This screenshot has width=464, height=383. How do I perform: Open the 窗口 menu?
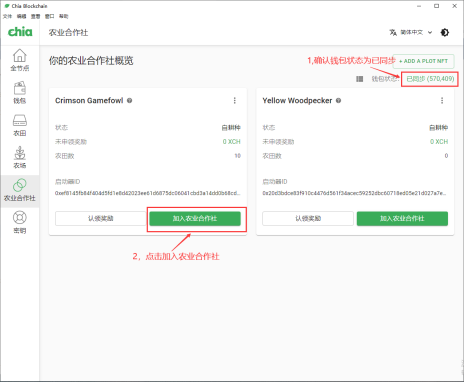(x=49, y=16)
